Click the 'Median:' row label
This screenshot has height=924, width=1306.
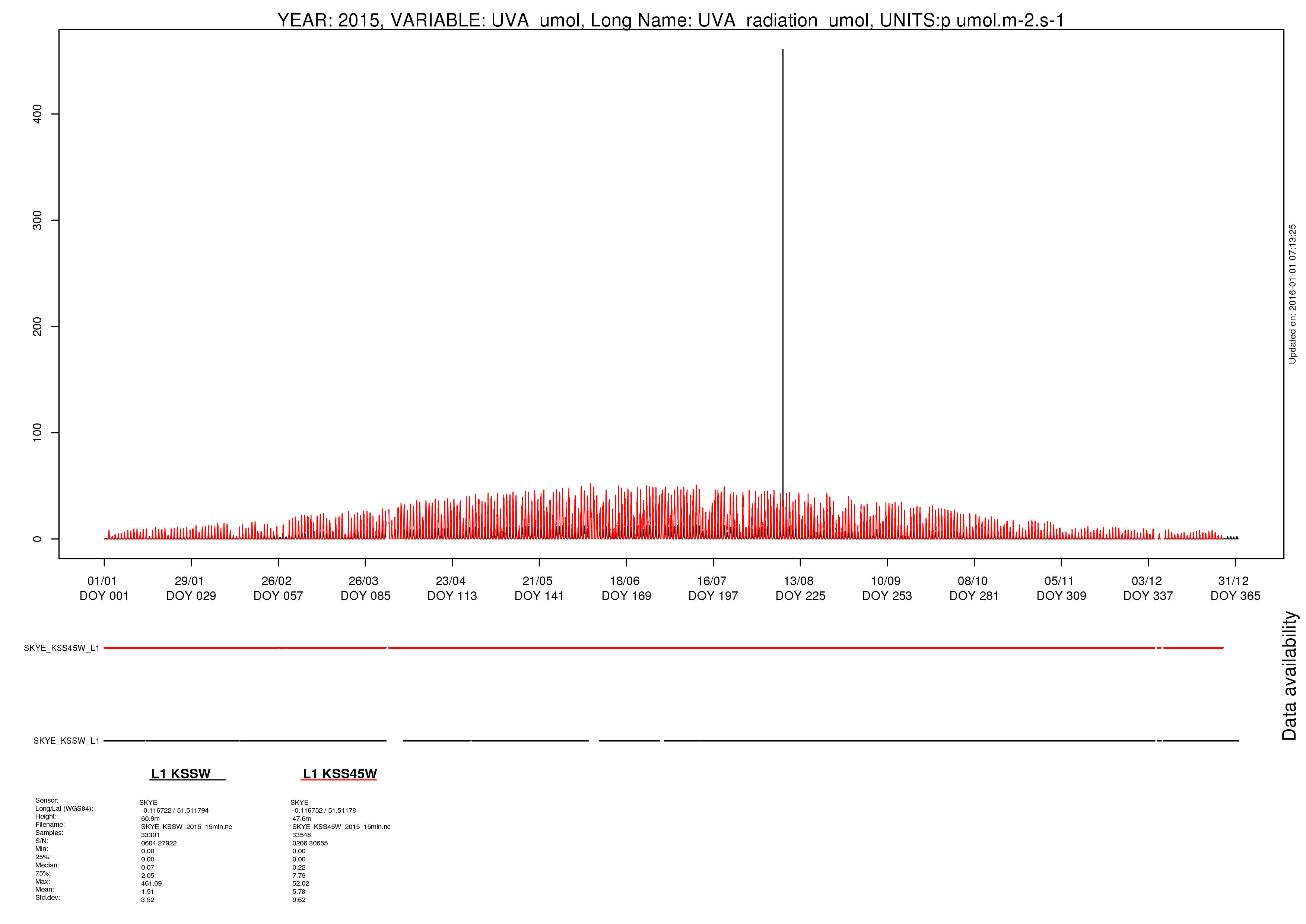47,866
